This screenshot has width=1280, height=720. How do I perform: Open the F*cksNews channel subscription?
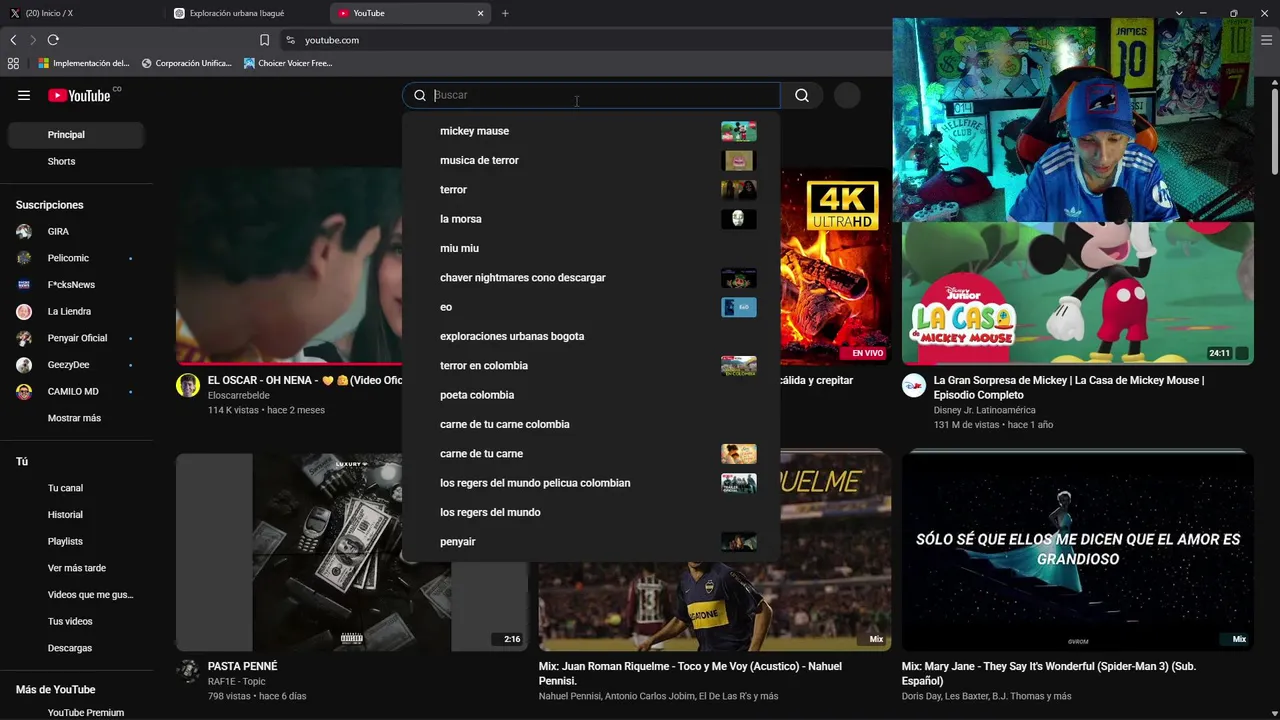coord(76,285)
